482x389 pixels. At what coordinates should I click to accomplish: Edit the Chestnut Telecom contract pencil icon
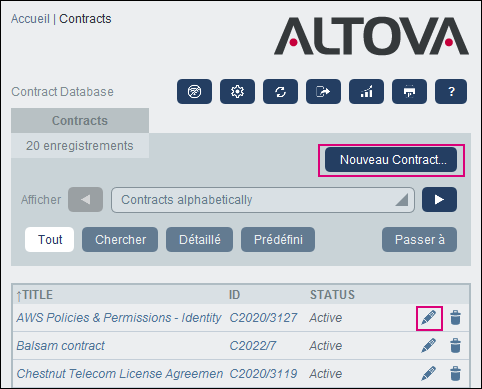429,373
